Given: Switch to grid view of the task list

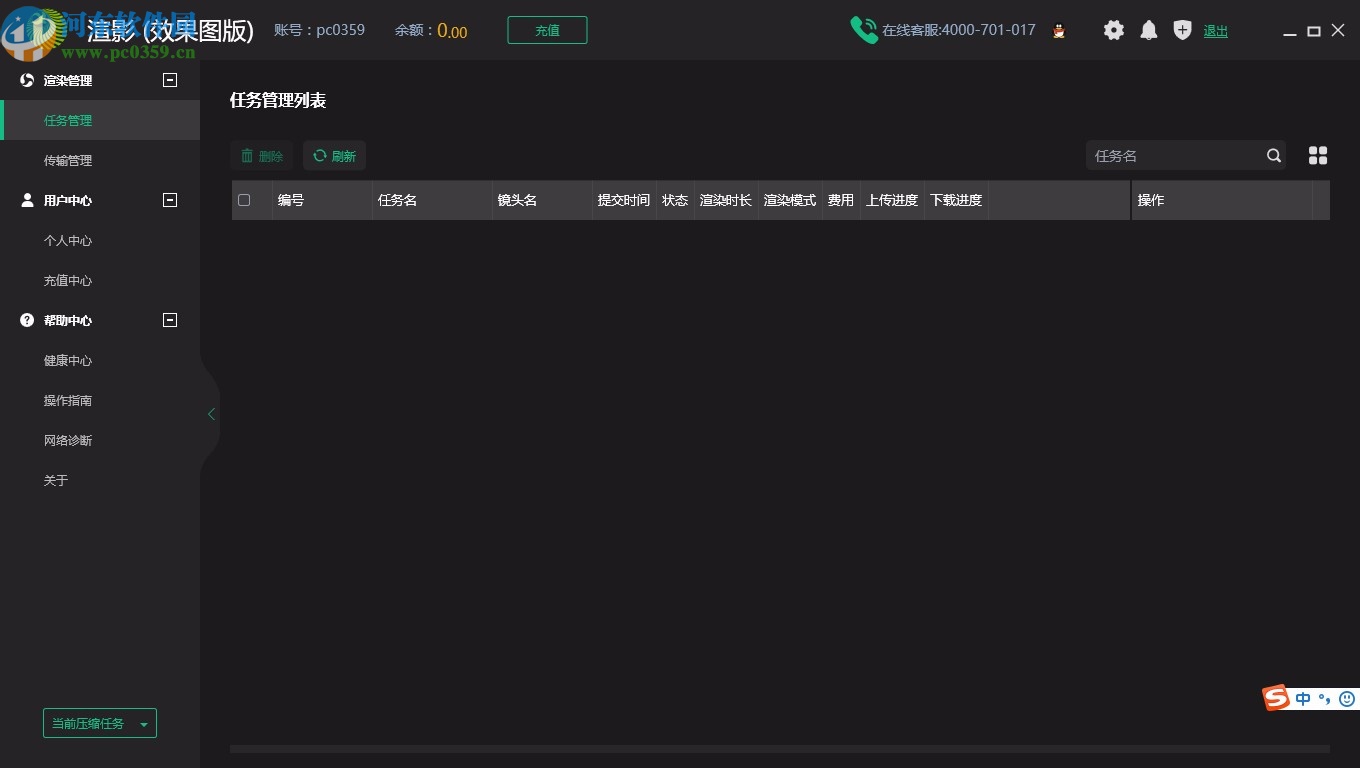Looking at the screenshot, I should coord(1318,155).
